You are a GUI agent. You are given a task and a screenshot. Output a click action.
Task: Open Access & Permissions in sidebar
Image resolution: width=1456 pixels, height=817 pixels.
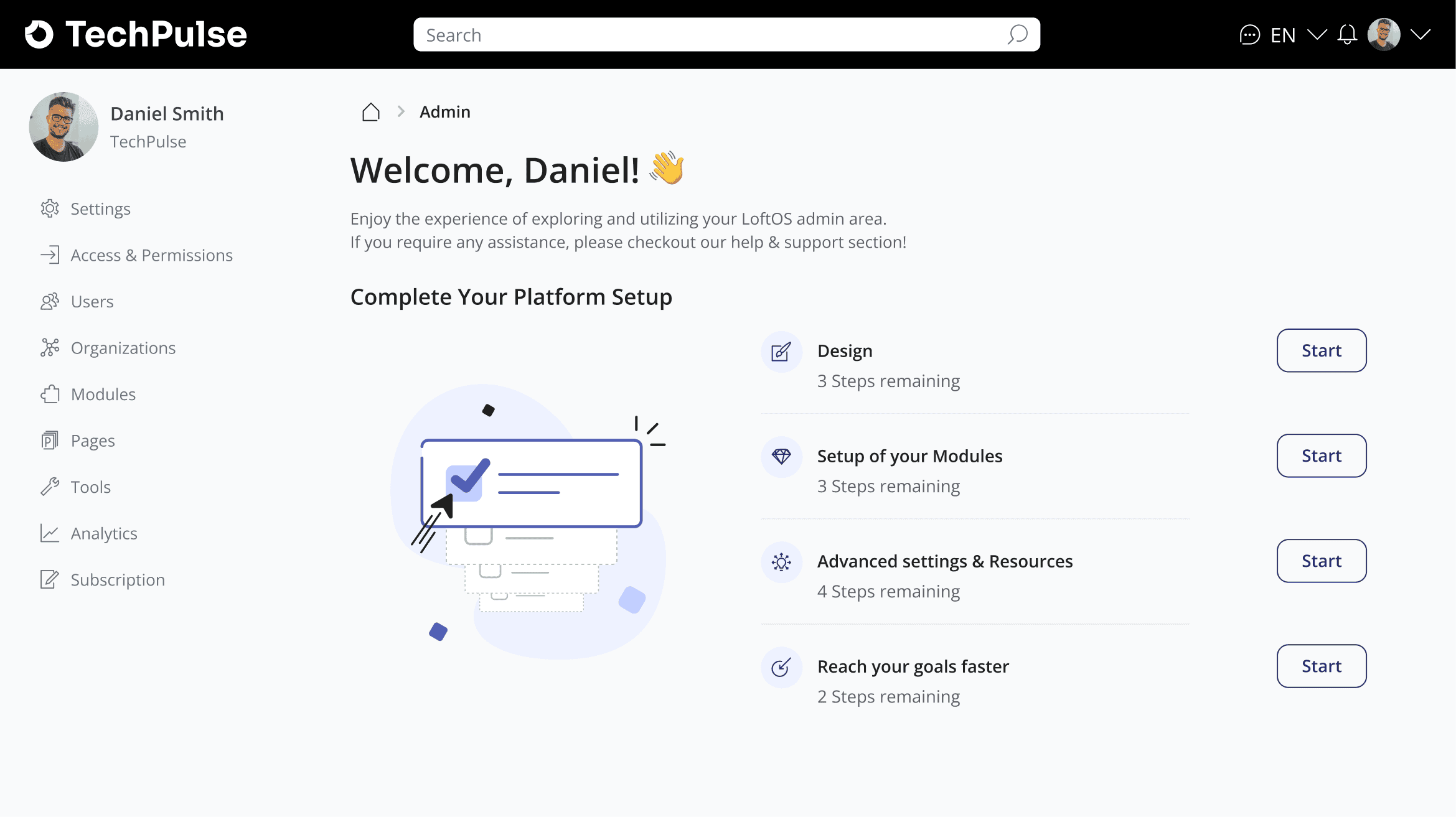(151, 255)
